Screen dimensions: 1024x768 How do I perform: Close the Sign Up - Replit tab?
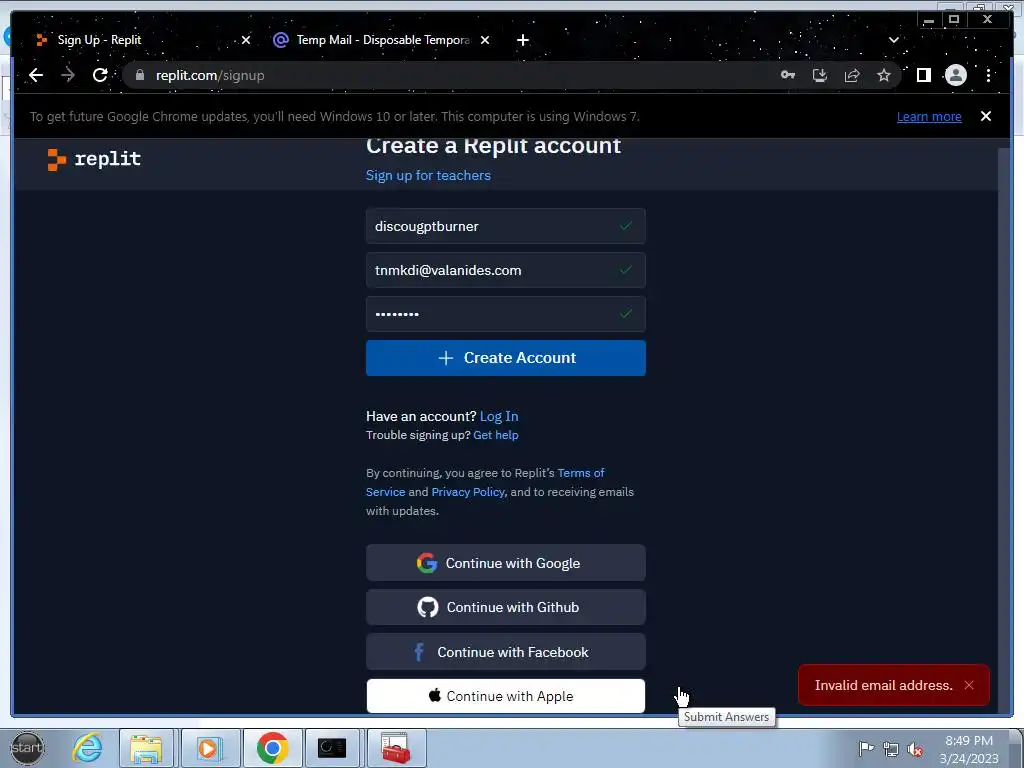click(246, 40)
